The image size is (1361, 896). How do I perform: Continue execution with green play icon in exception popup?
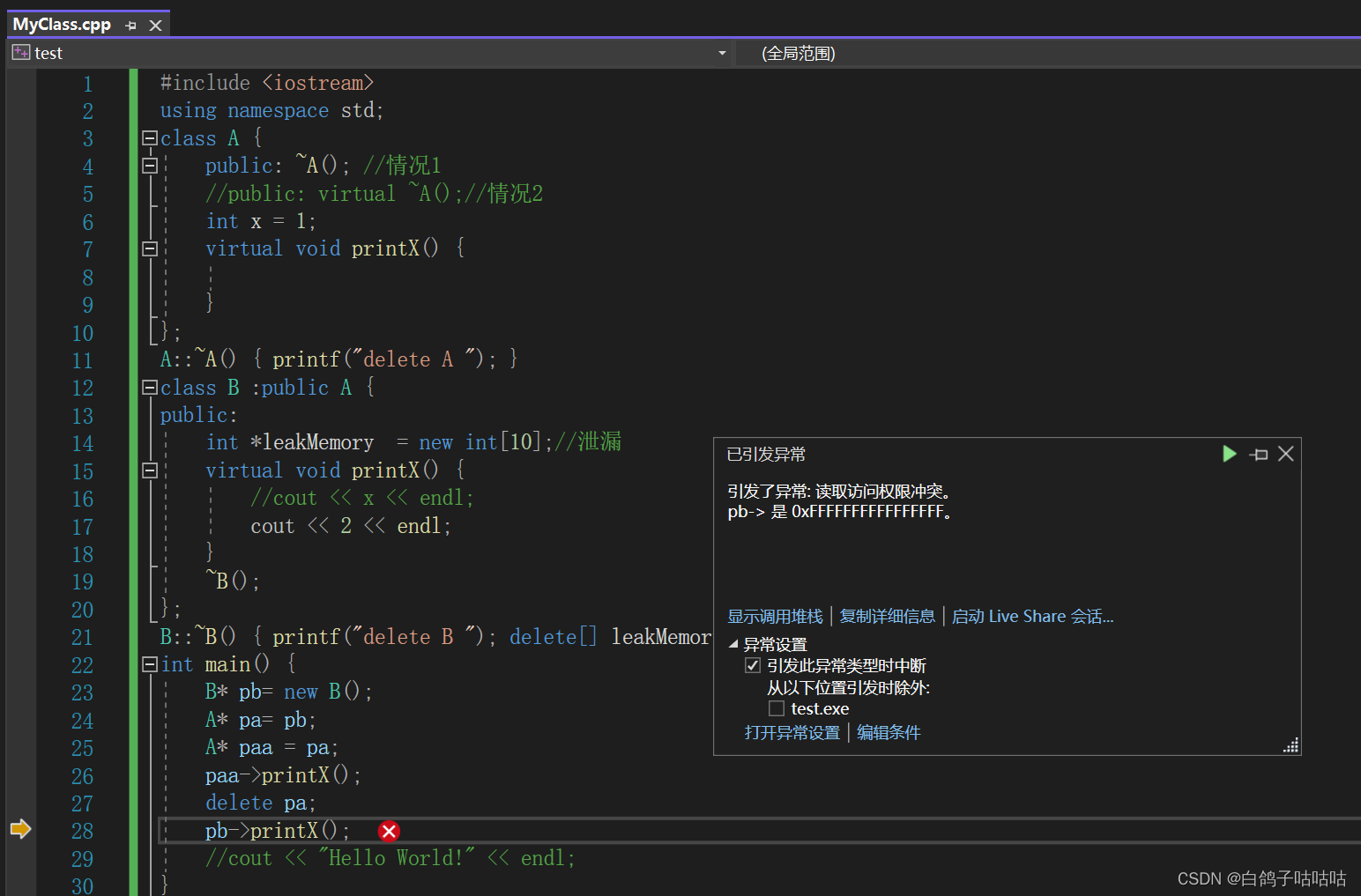click(x=1230, y=454)
